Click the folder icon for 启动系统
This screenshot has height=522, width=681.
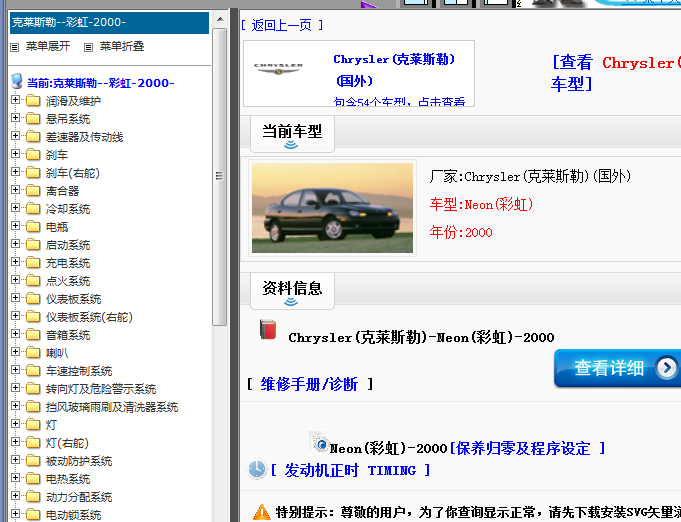(x=33, y=245)
